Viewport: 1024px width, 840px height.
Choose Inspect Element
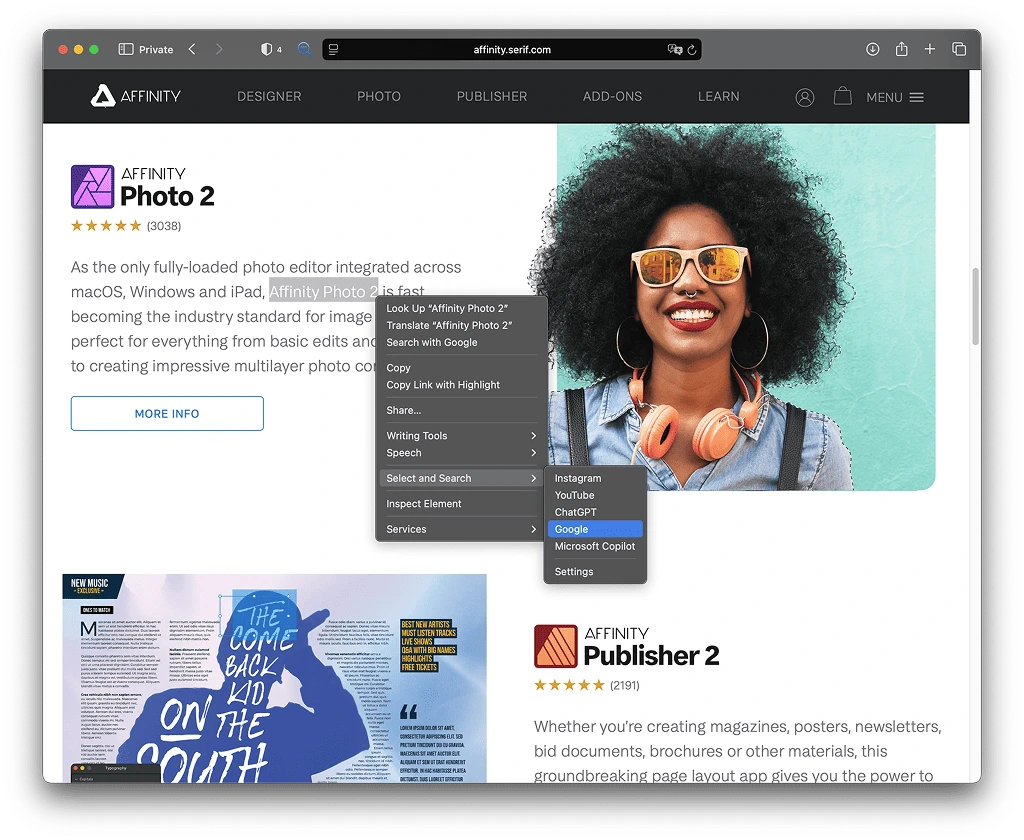(x=460, y=504)
